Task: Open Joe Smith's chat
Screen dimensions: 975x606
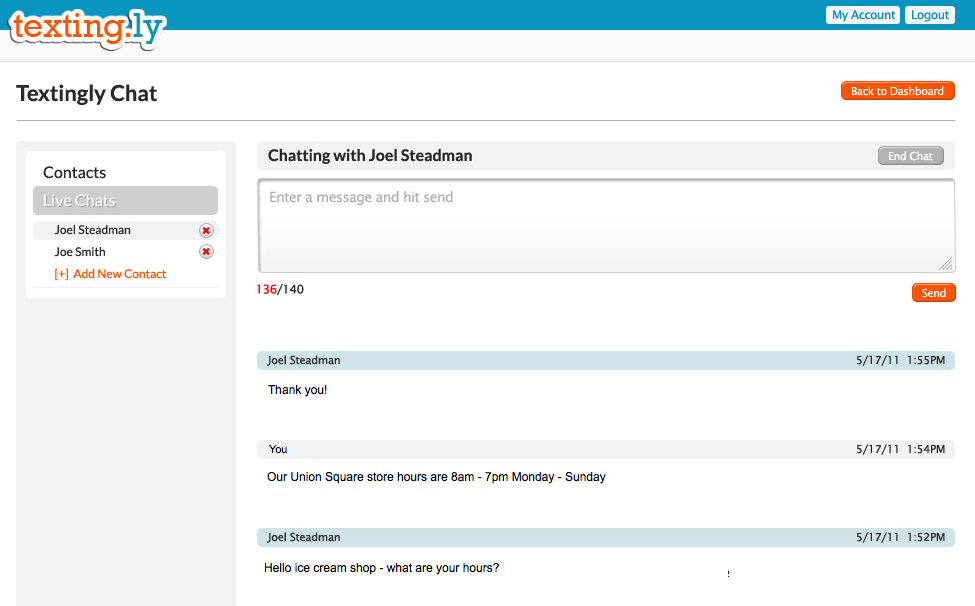Action: (x=80, y=252)
